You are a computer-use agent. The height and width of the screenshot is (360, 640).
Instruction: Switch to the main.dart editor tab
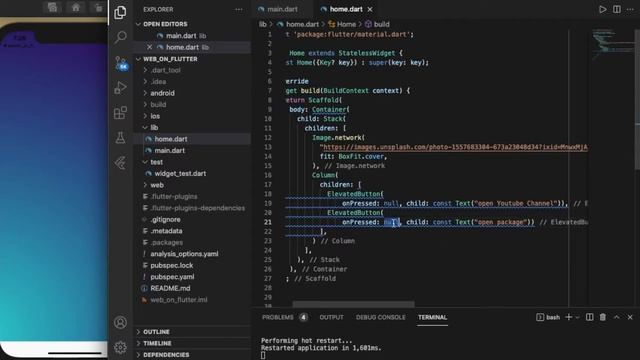[282, 9]
